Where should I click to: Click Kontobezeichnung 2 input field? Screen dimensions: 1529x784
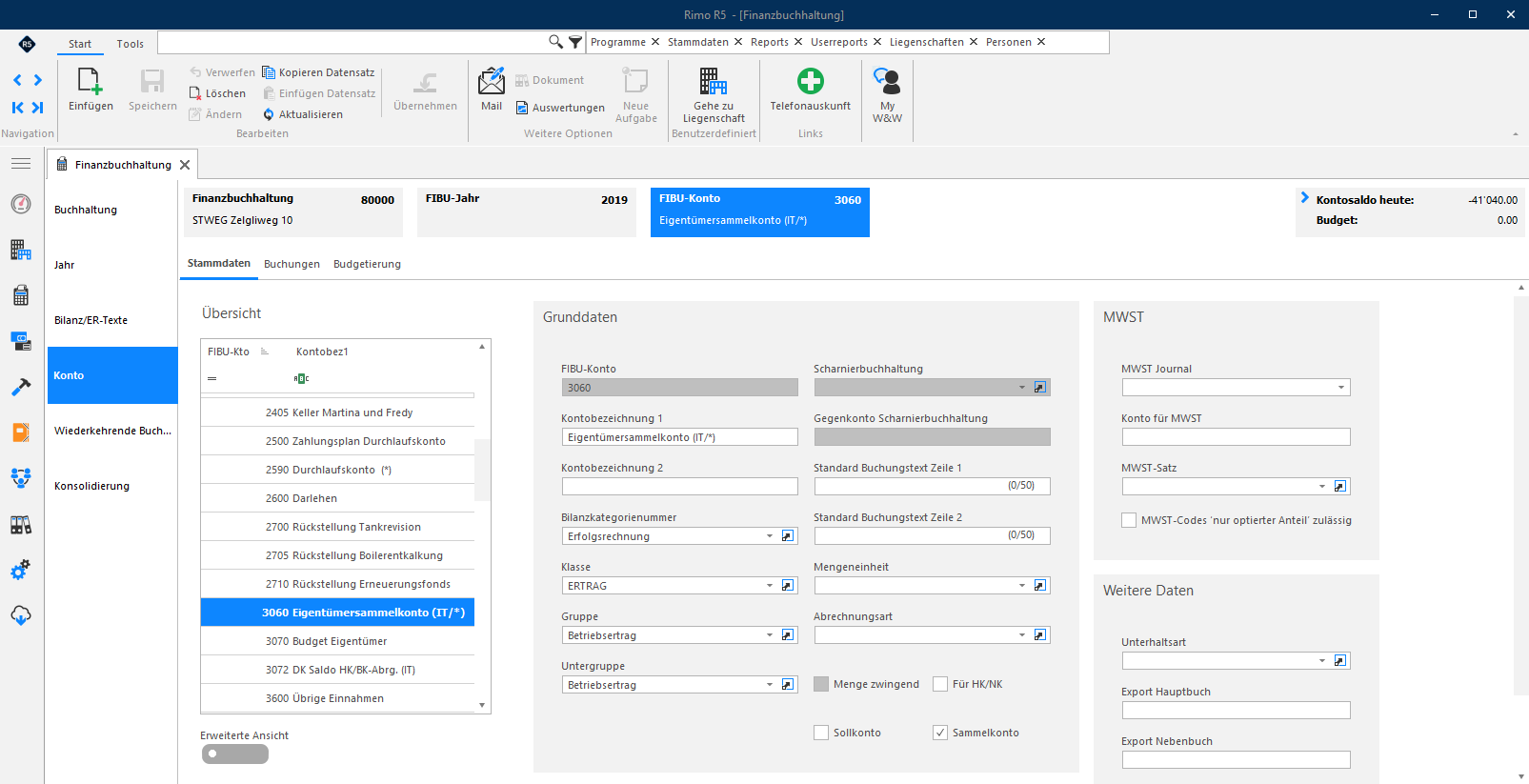pos(680,487)
